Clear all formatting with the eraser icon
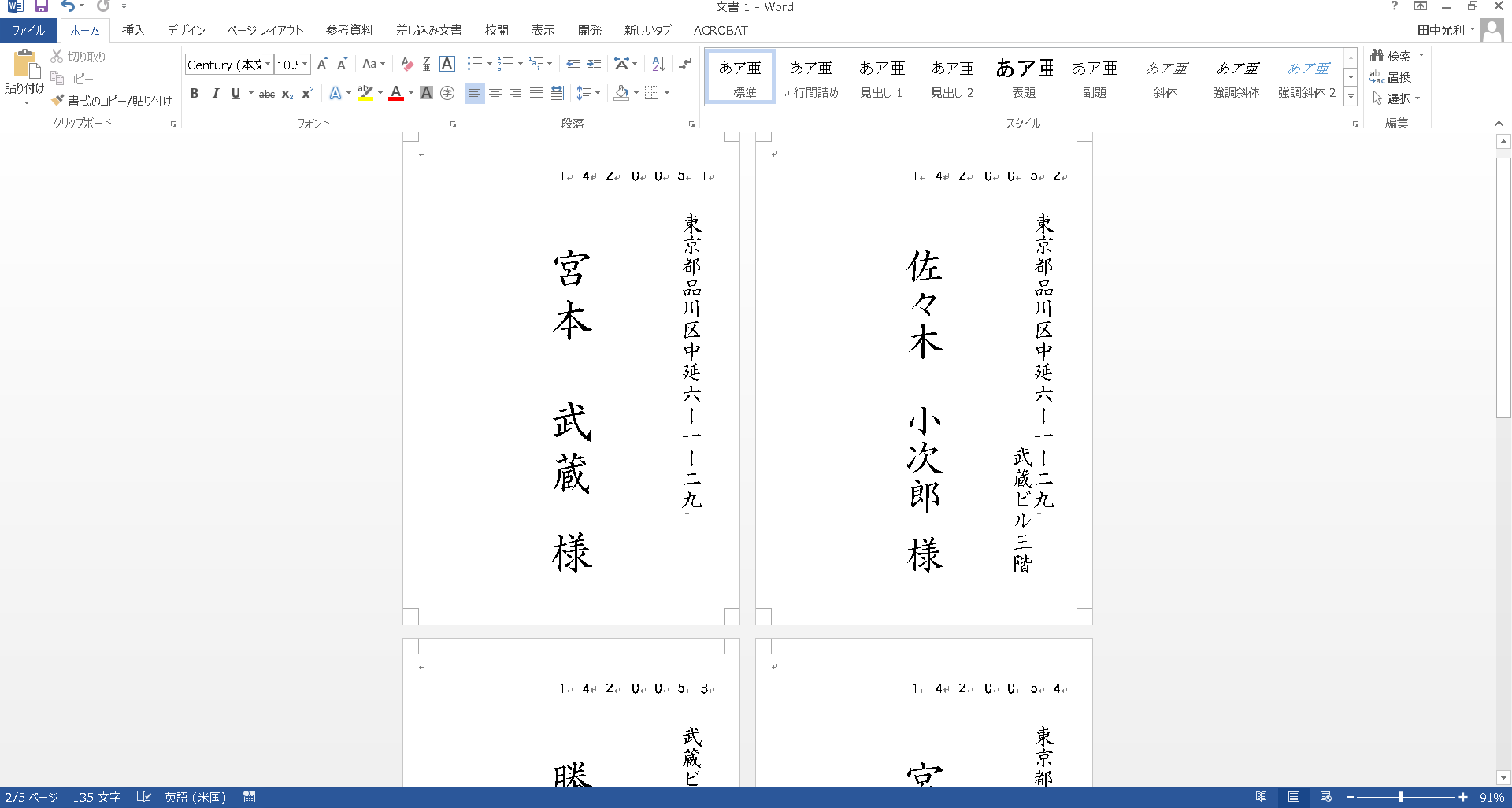 (407, 64)
